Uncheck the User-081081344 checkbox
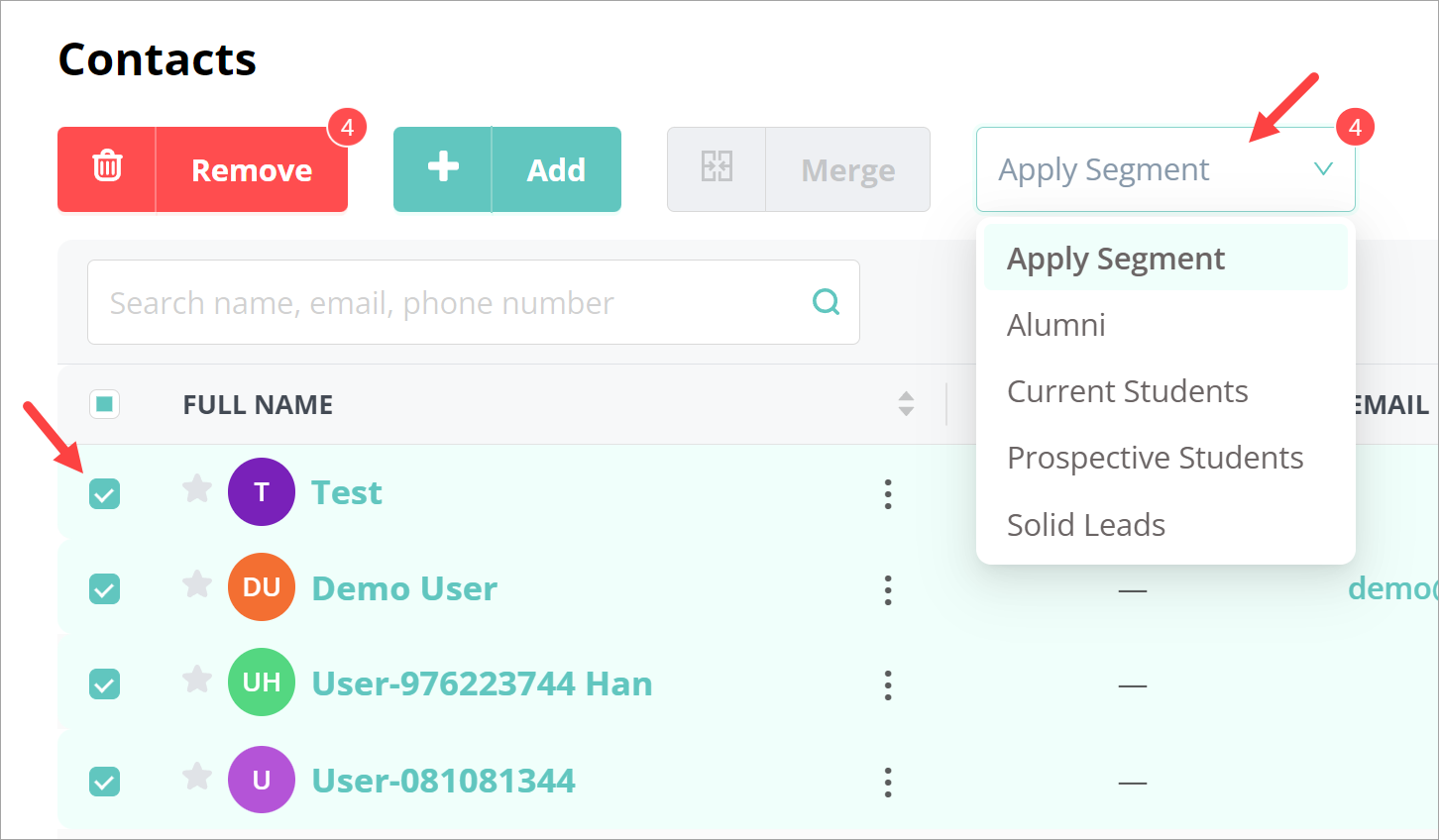 tap(104, 782)
